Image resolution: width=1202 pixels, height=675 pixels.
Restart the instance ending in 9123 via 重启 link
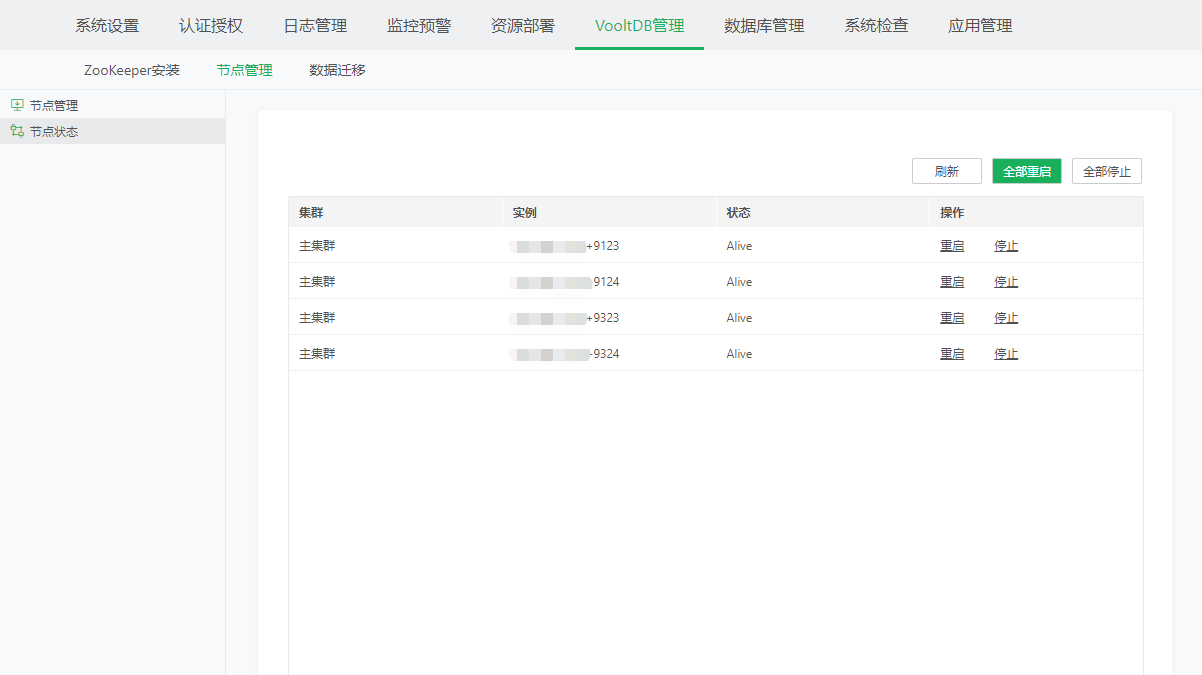click(x=951, y=245)
